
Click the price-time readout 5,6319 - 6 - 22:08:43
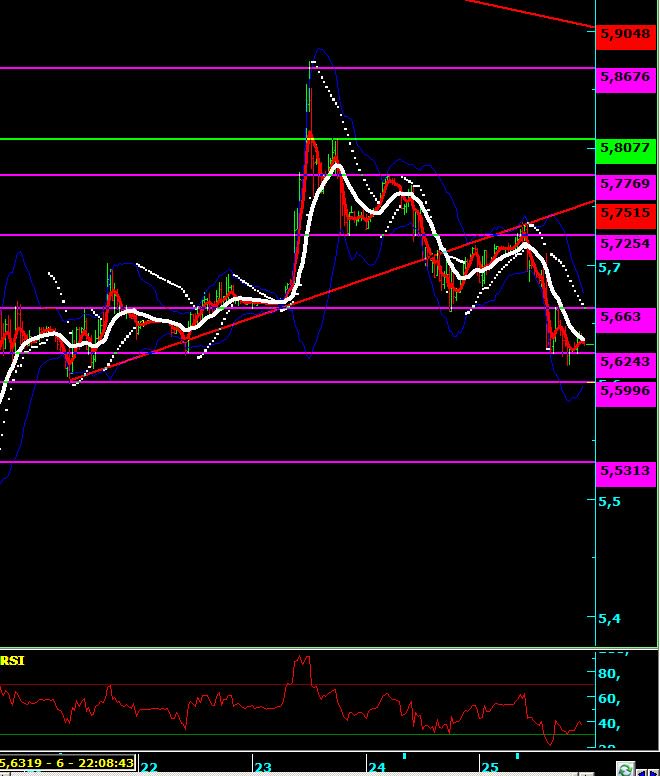tap(67, 763)
